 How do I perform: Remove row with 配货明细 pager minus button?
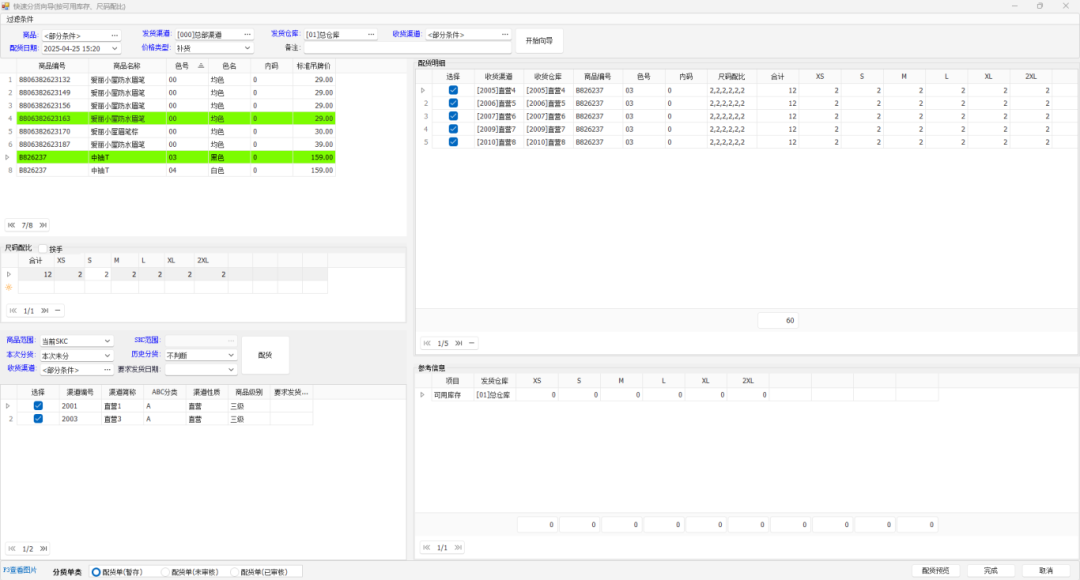472,343
